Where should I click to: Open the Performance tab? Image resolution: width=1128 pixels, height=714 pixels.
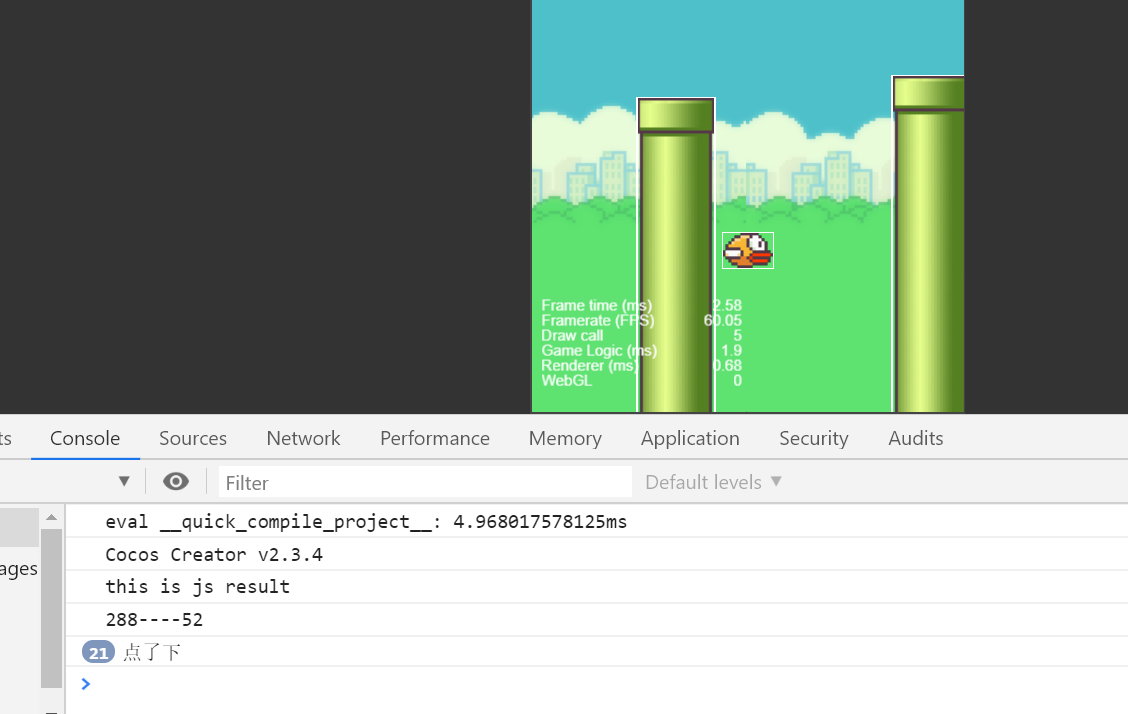(435, 438)
